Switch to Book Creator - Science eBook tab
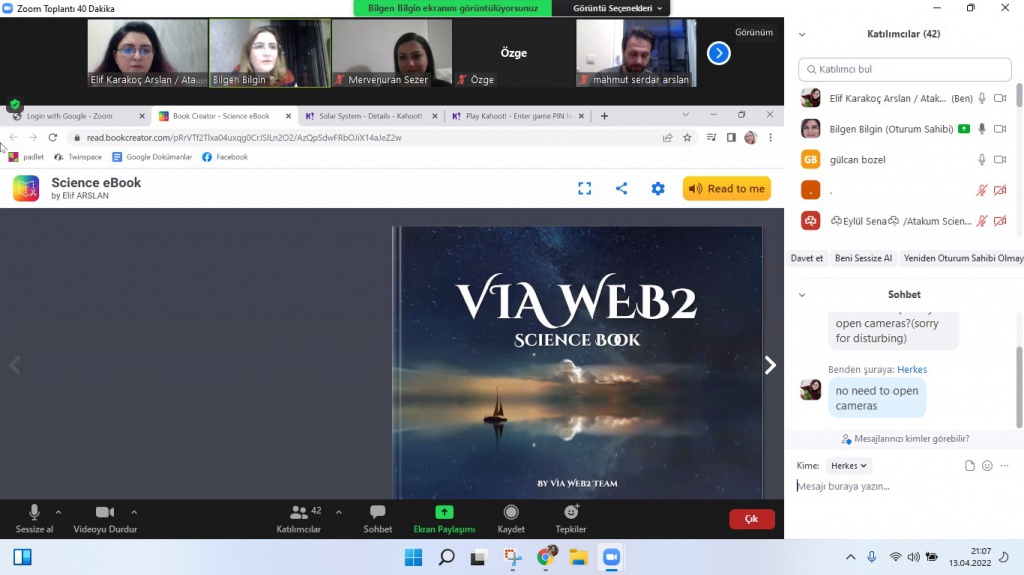This screenshot has width=1024, height=575. tap(221, 116)
